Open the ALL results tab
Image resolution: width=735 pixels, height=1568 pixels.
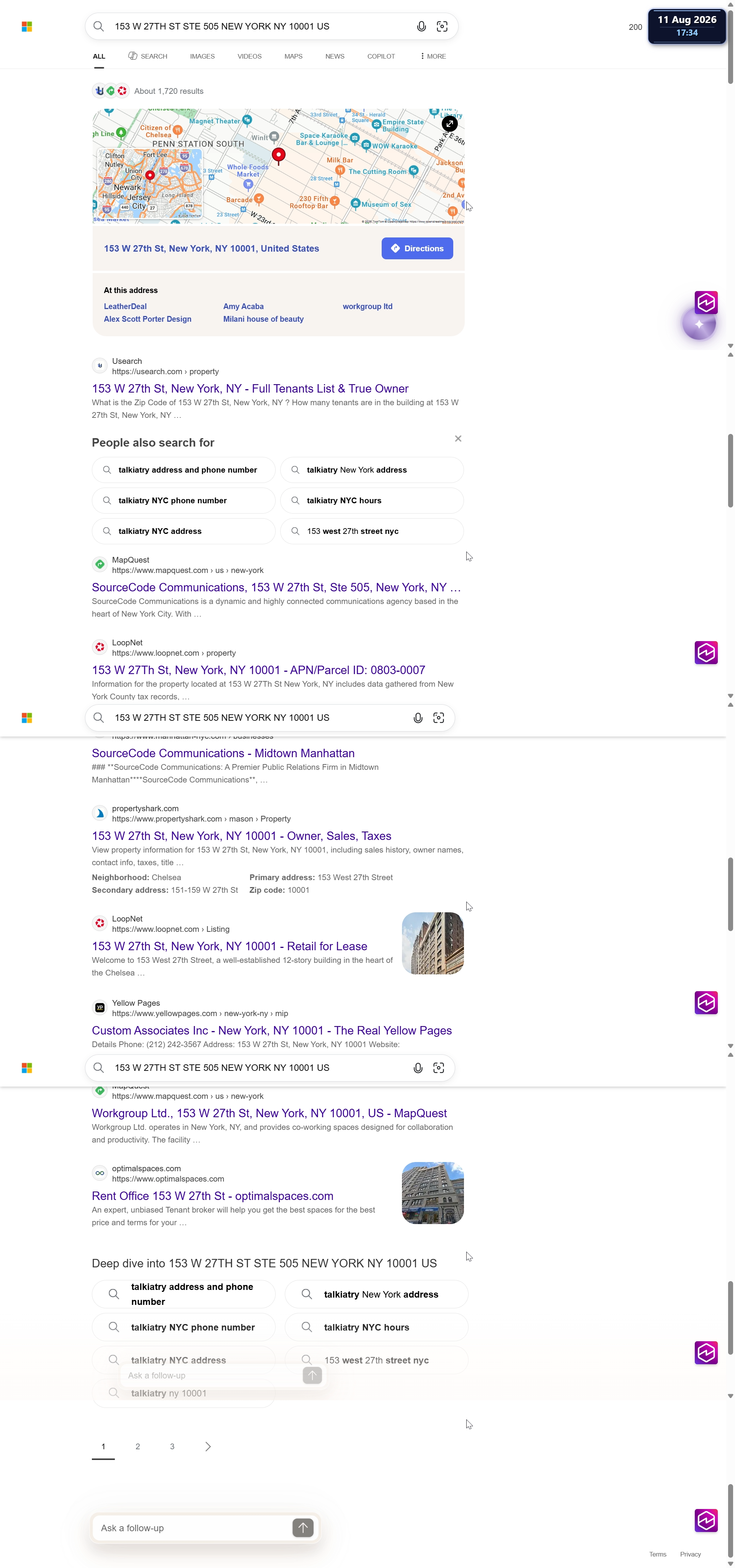[x=99, y=56]
